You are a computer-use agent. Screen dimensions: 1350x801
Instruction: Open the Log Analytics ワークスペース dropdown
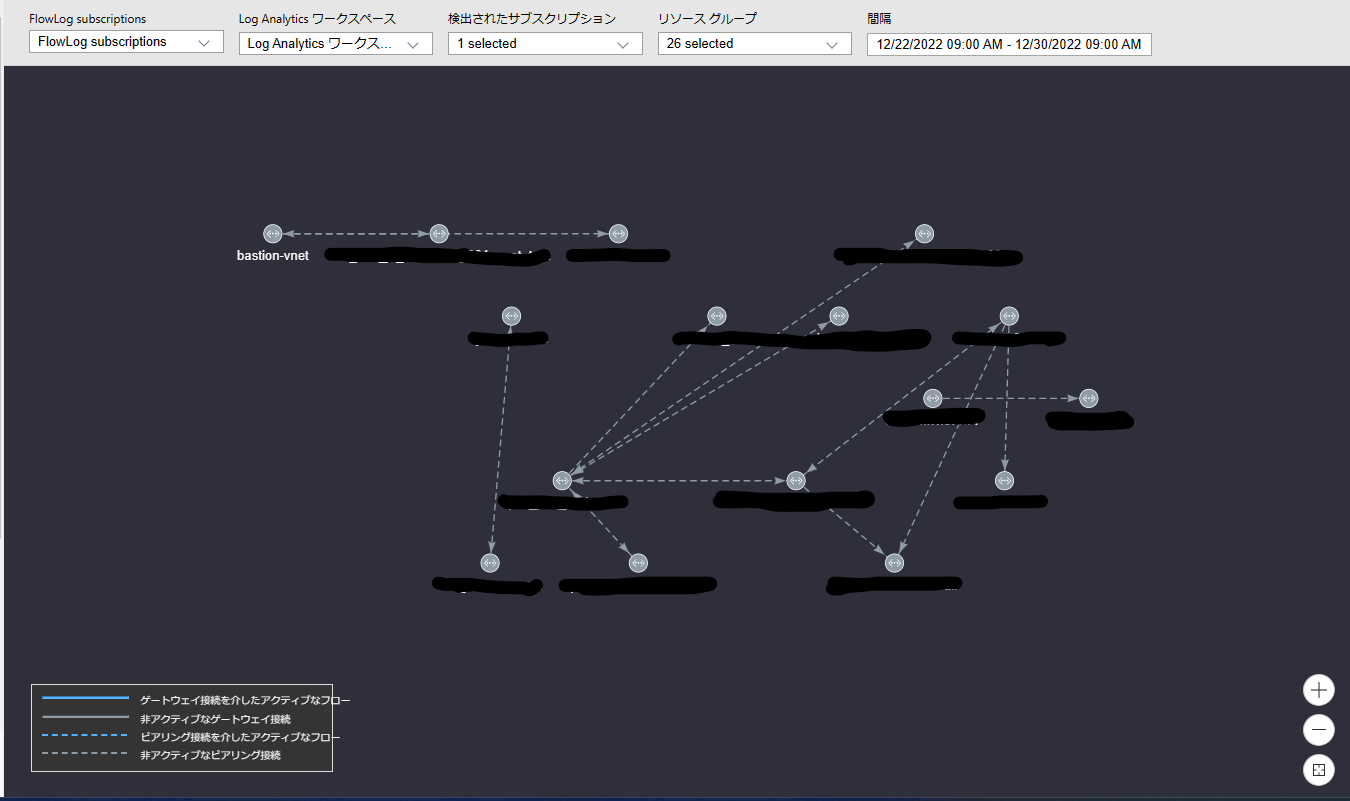336,43
